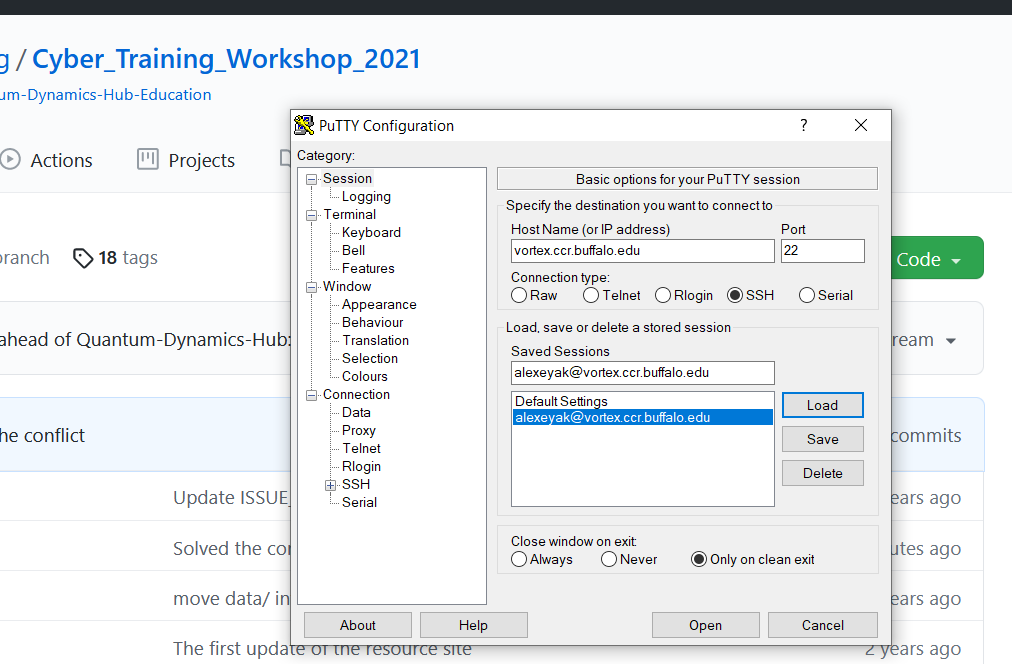Collapse the Terminal category node

(x=312, y=215)
